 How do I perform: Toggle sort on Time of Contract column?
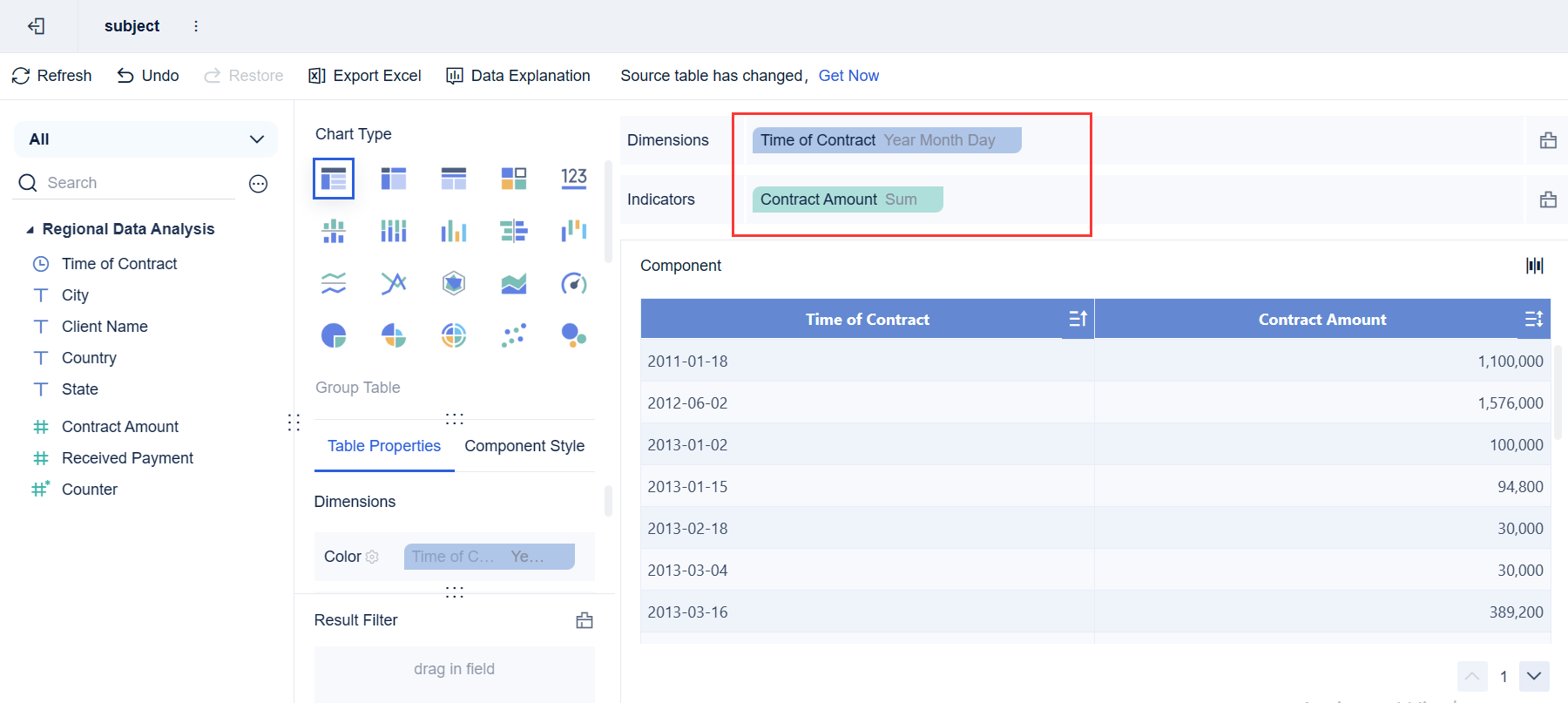click(1078, 319)
